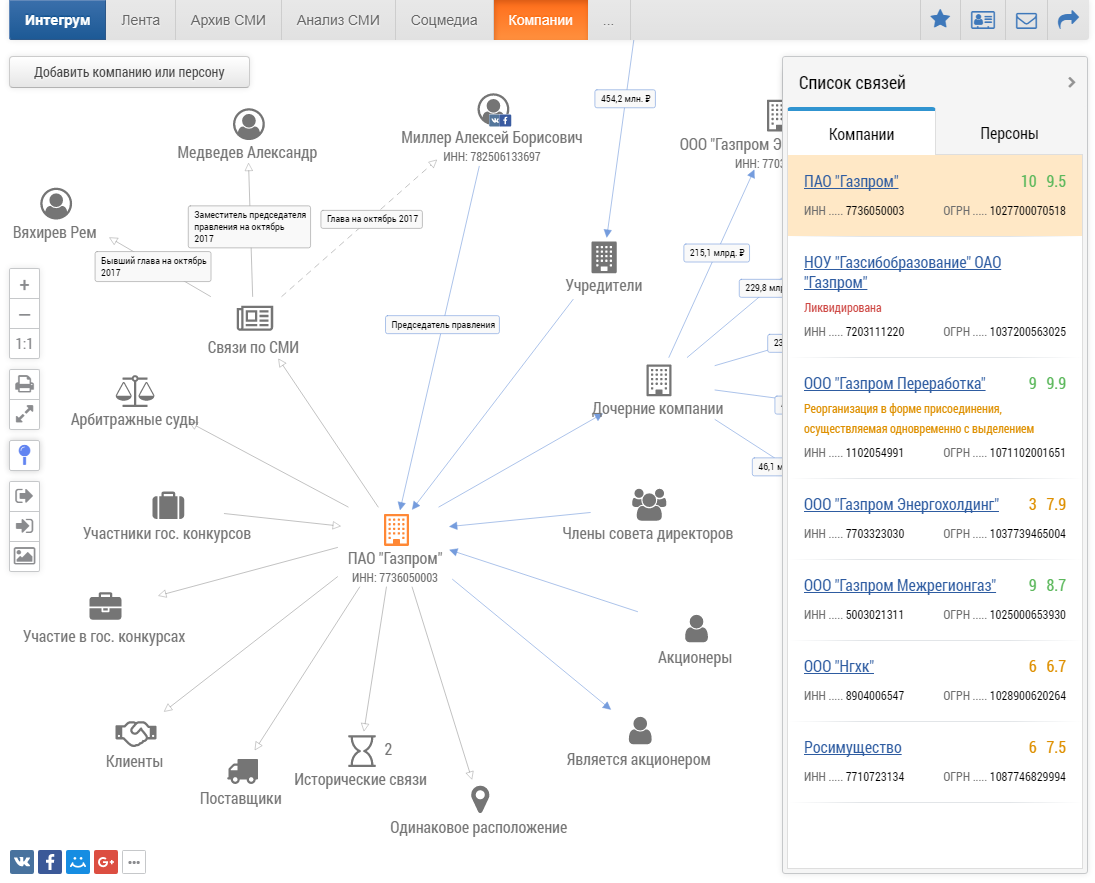The image size is (1095, 883).
Task: Select ПАО "Газпром" central node
Action: pyautogui.click(x=395, y=530)
